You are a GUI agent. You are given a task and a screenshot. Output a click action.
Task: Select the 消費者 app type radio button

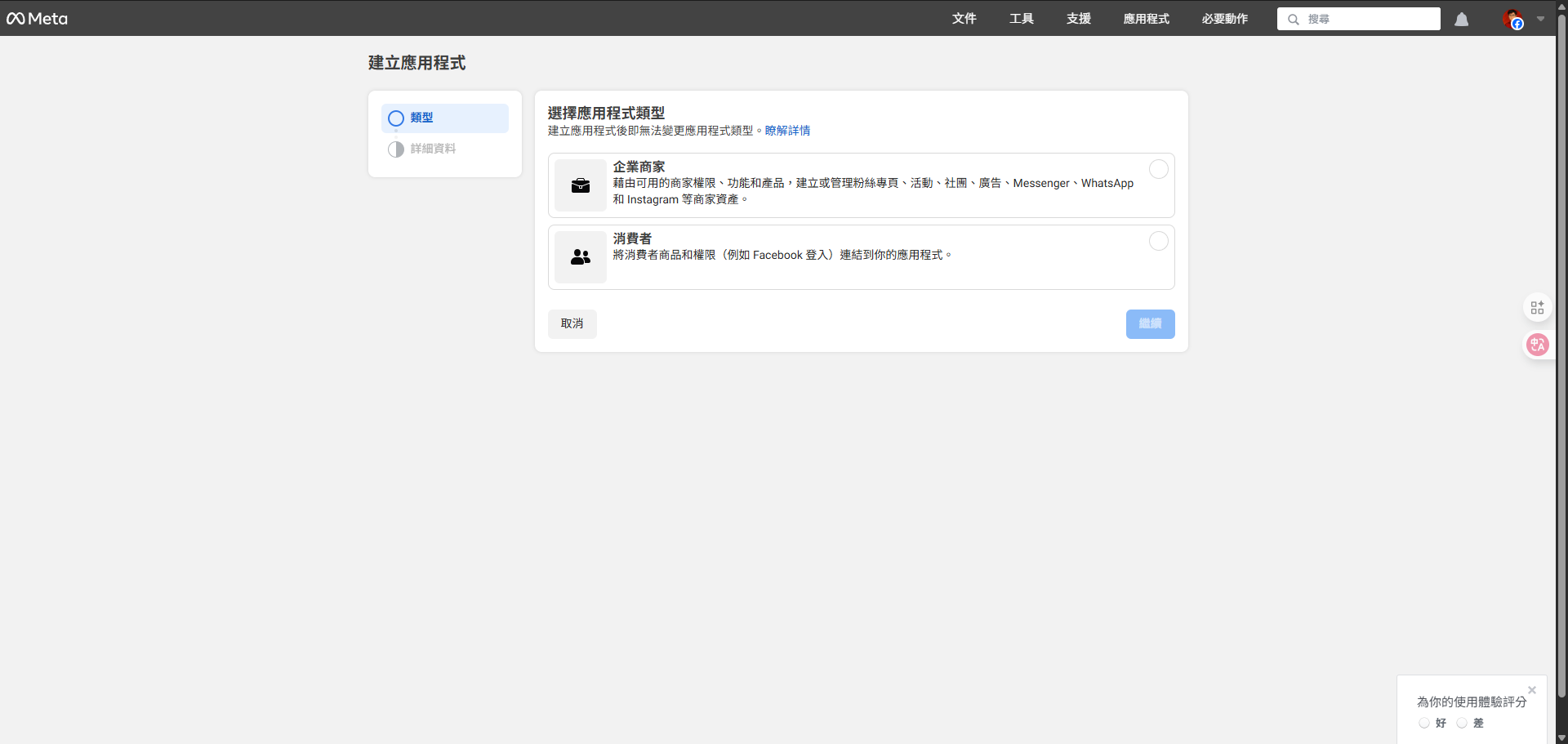[1159, 241]
